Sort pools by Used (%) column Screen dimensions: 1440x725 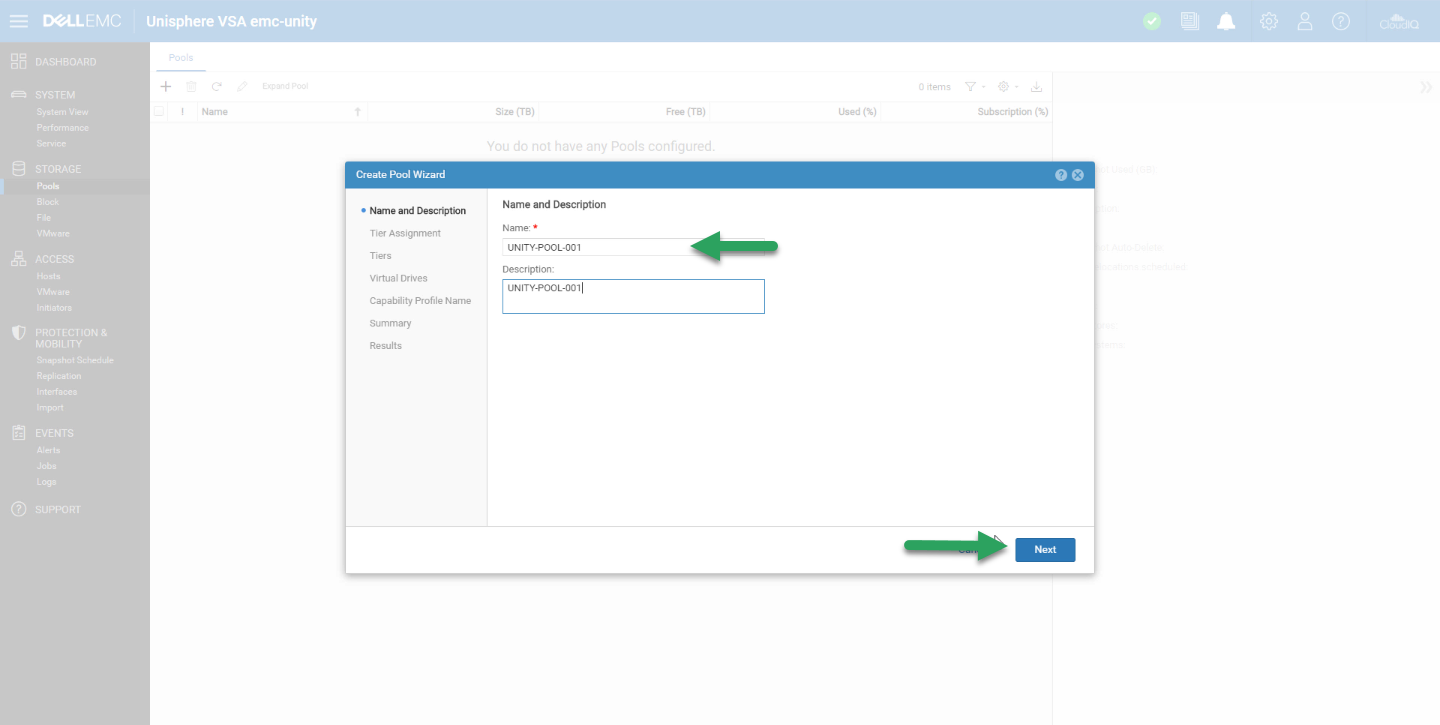coord(857,112)
